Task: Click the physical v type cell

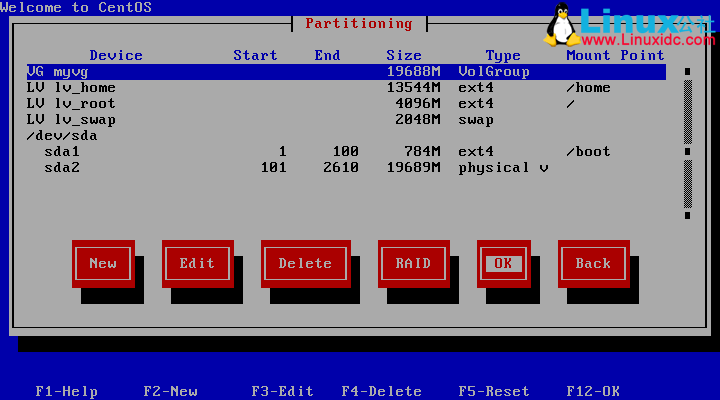Action: (x=503, y=168)
